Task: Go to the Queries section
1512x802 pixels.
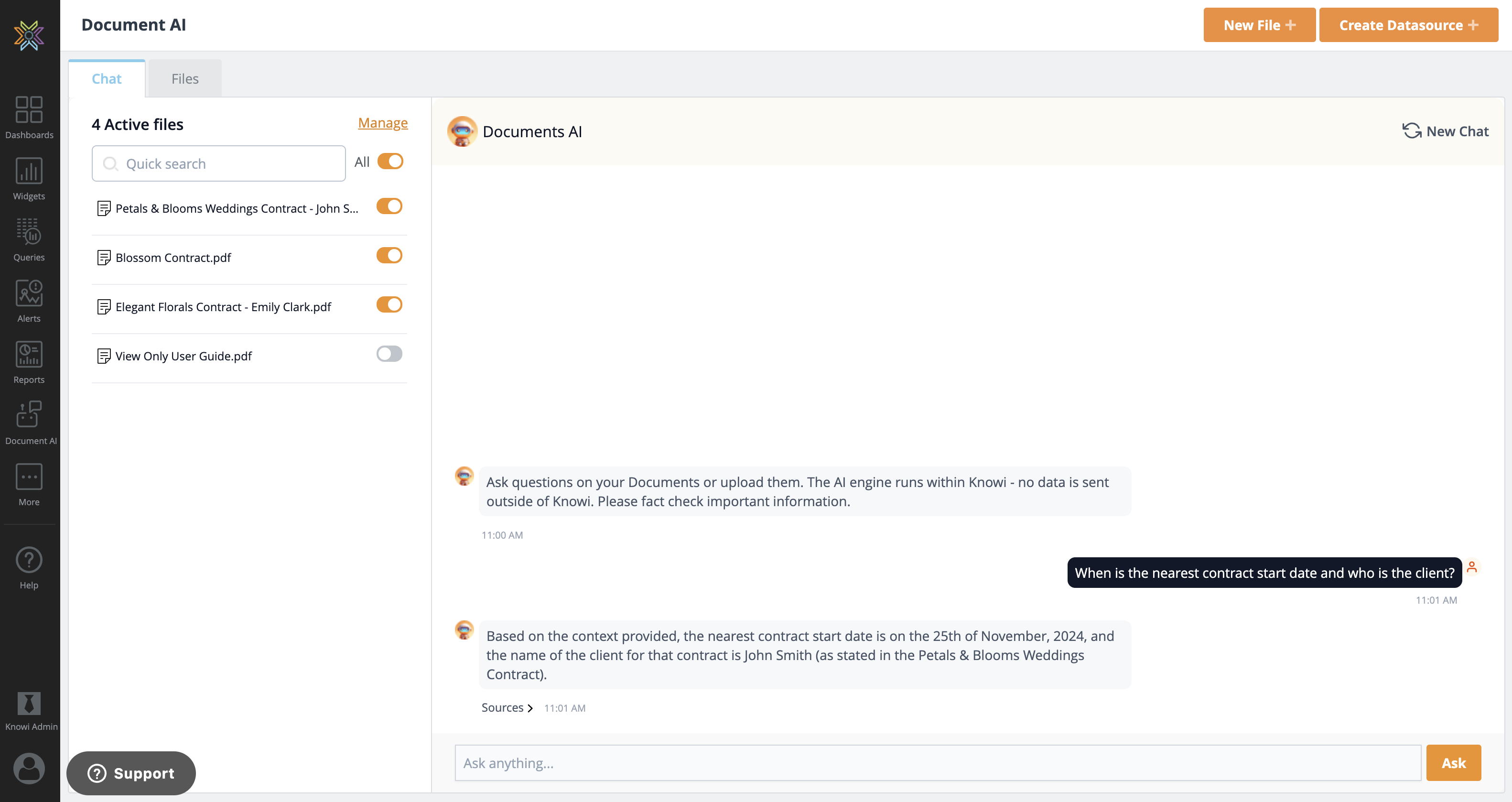Action: [x=29, y=239]
